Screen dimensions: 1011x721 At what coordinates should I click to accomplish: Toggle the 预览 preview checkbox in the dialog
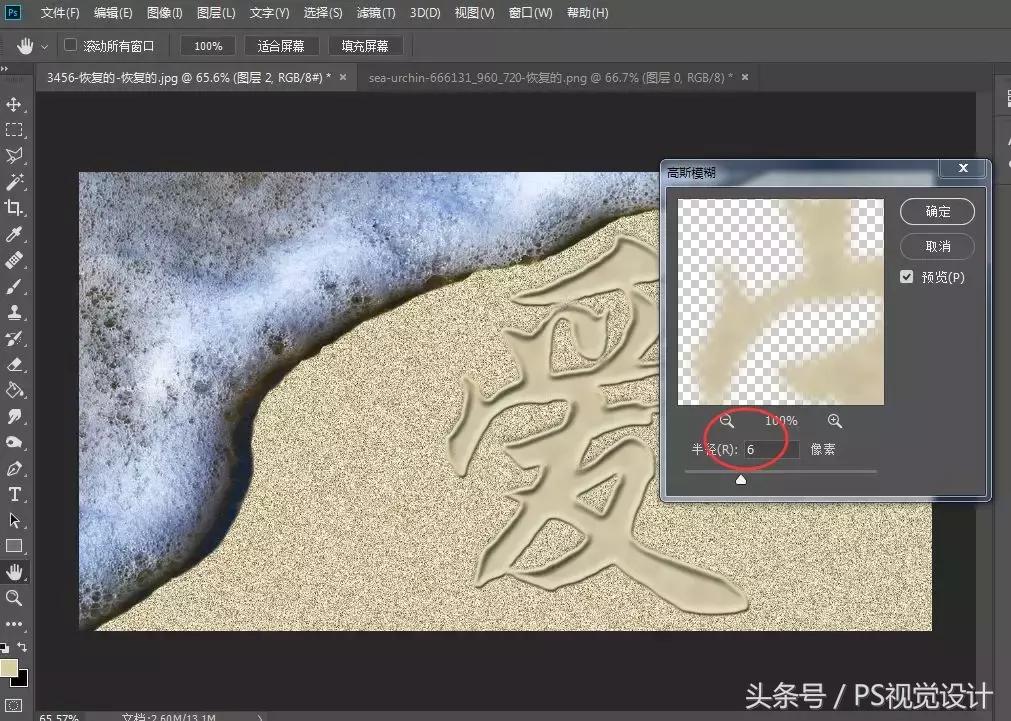point(906,277)
